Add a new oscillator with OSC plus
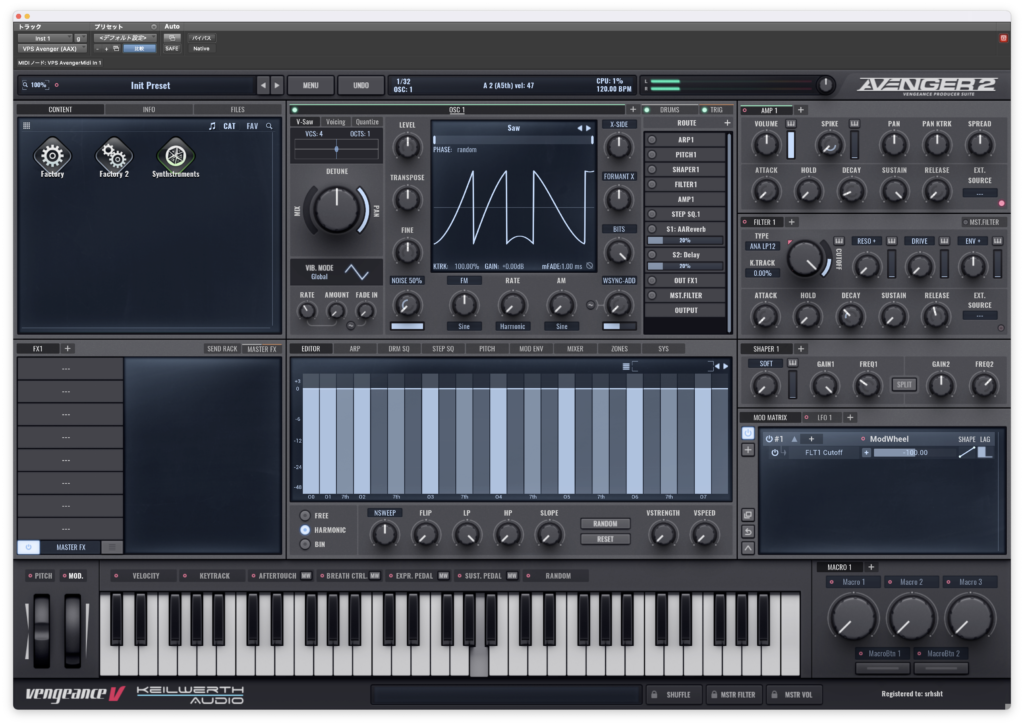Image resolution: width=1024 pixels, height=725 pixels. tap(632, 109)
